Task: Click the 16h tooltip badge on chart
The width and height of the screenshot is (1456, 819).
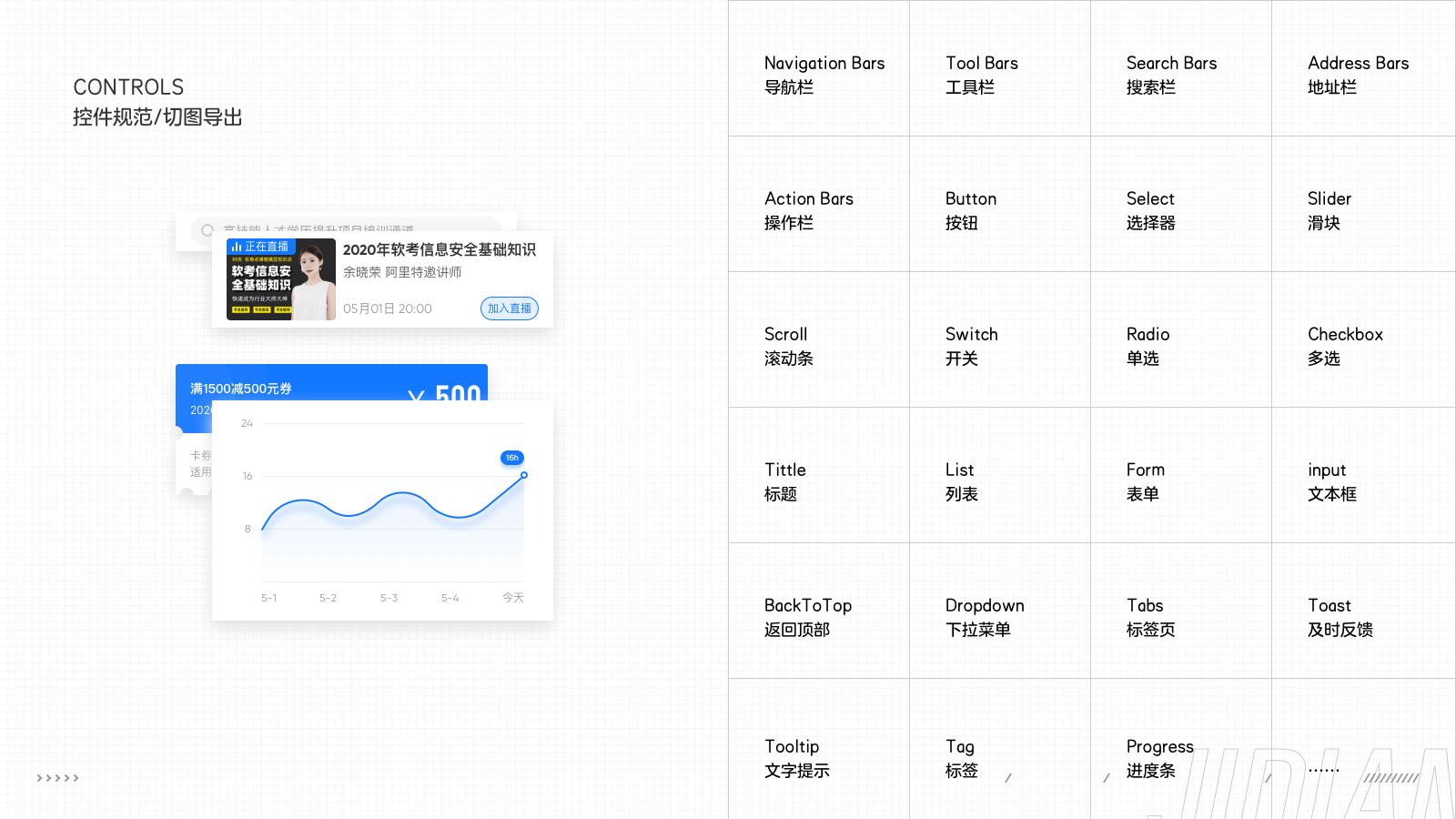Action: [512, 458]
